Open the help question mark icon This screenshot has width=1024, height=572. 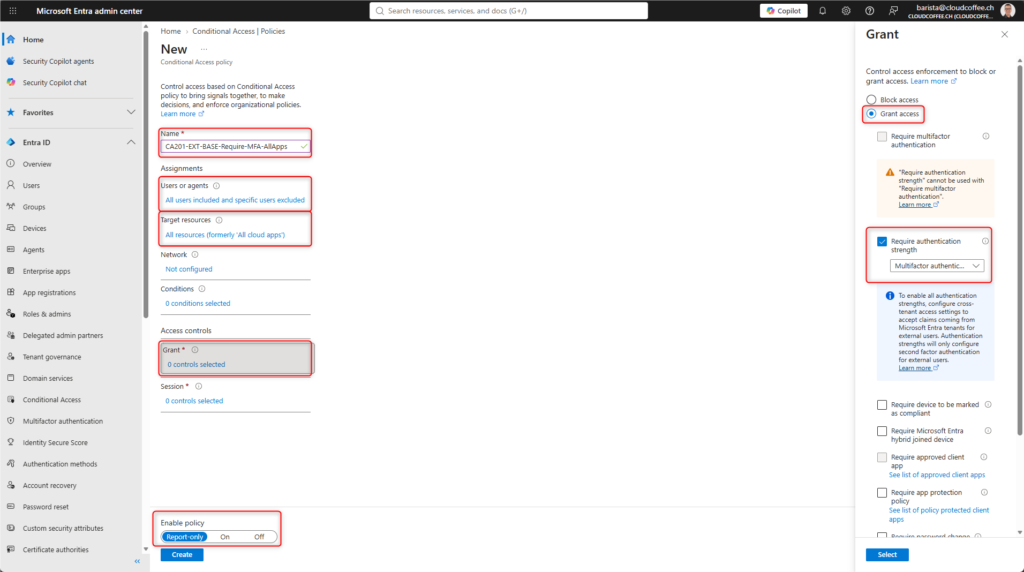coord(869,11)
